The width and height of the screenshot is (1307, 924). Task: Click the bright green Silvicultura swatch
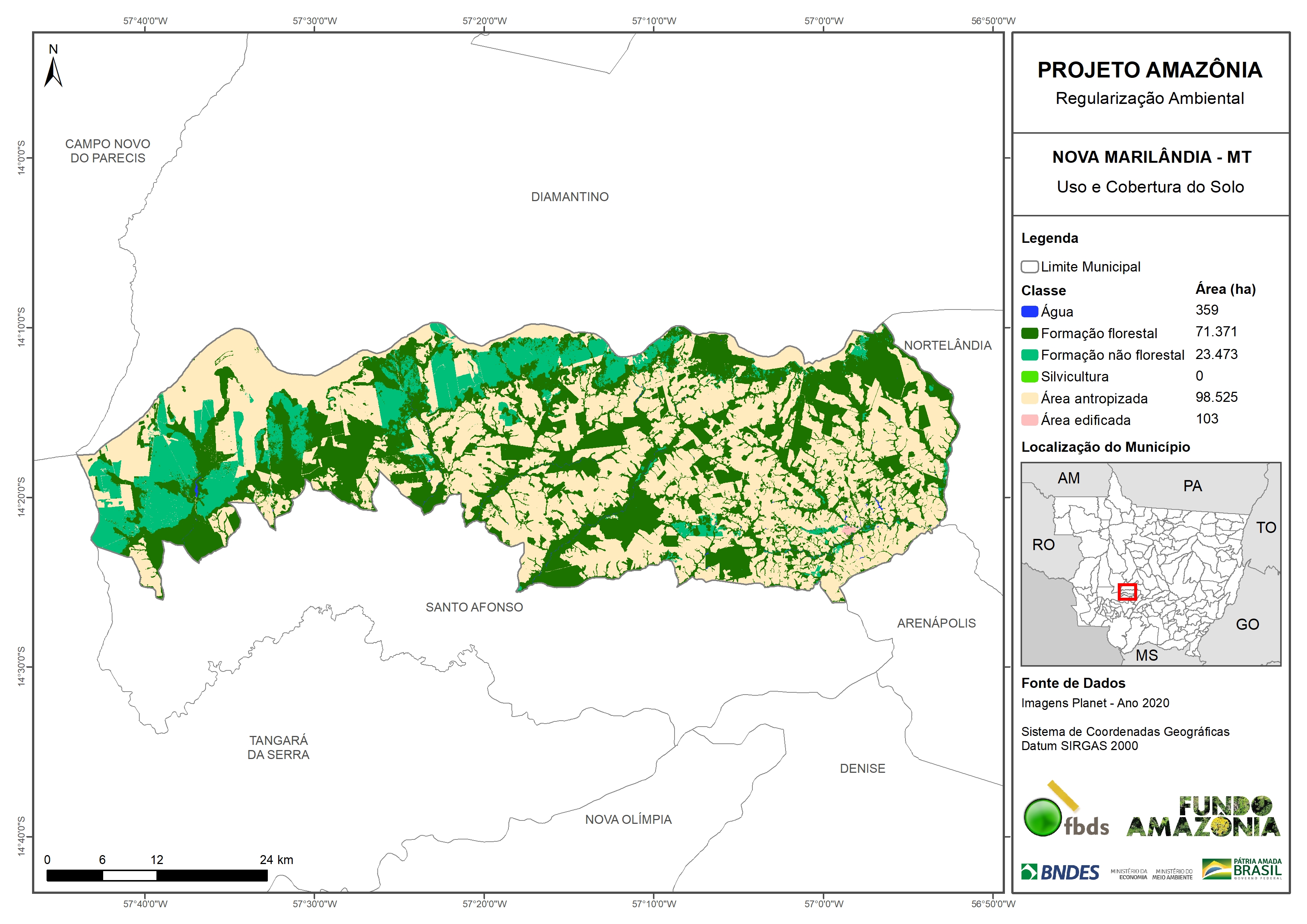(1029, 376)
